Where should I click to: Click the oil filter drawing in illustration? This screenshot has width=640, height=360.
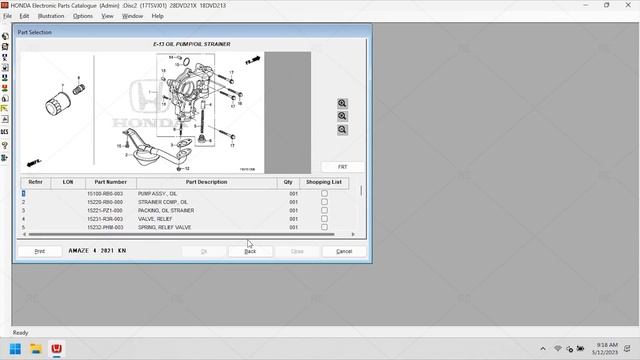58,103
